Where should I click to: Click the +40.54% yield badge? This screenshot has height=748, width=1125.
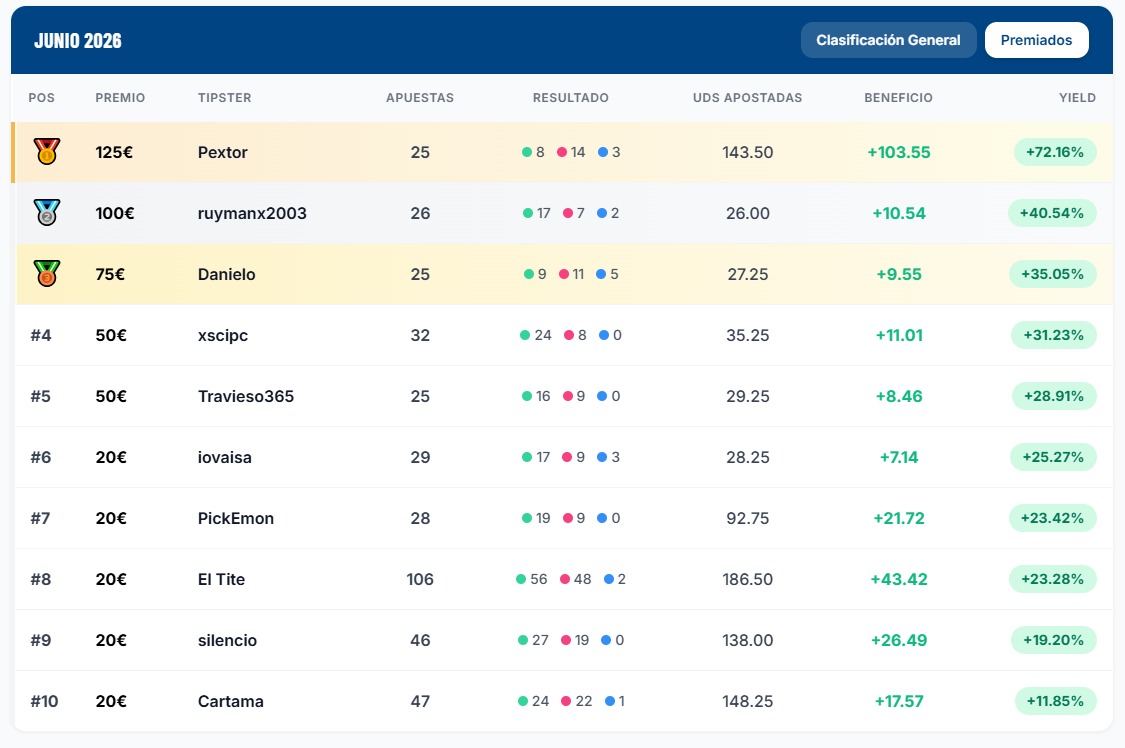click(x=1052, y=213)
